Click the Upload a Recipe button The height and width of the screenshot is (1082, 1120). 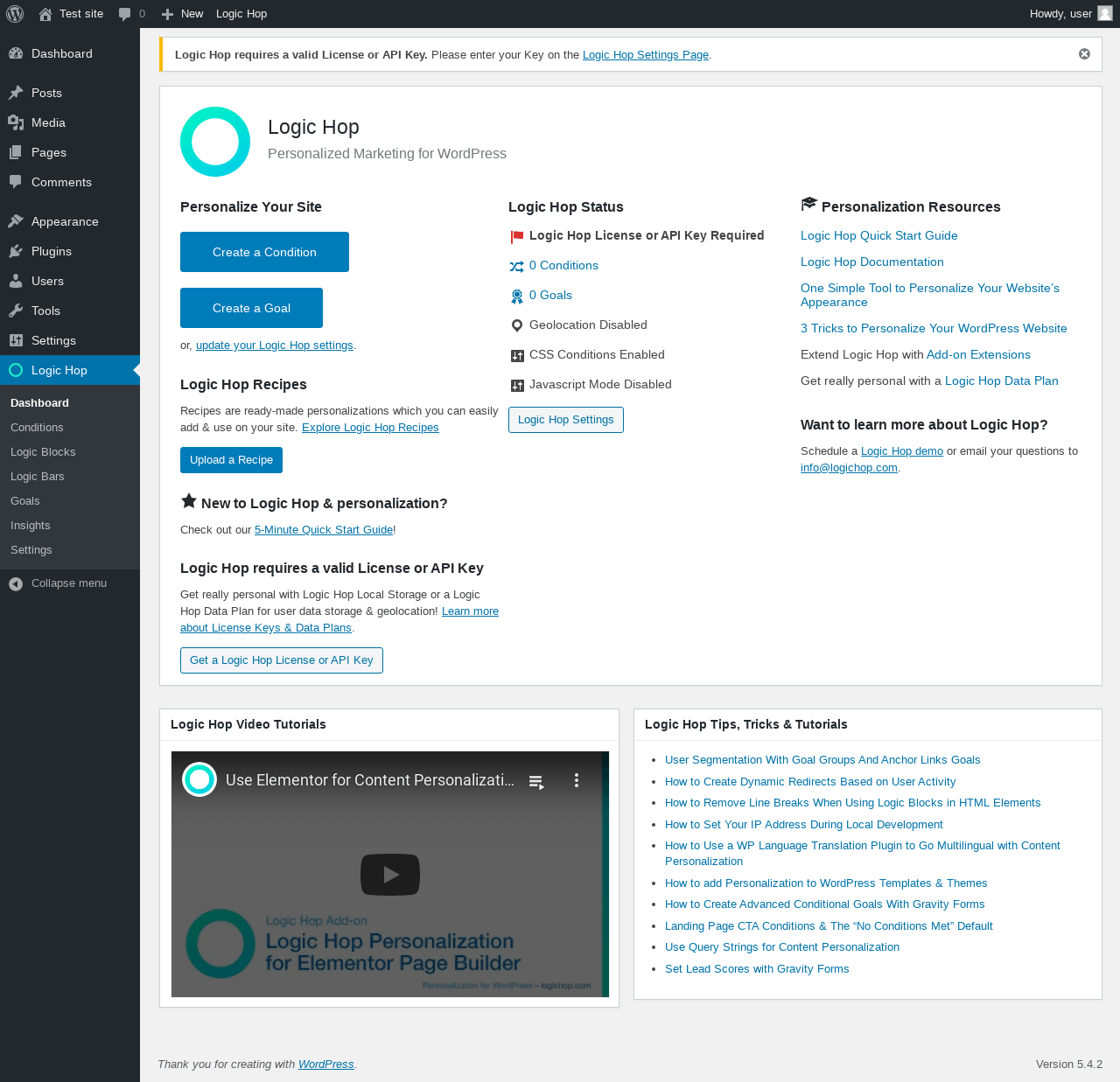coord(231,460)
